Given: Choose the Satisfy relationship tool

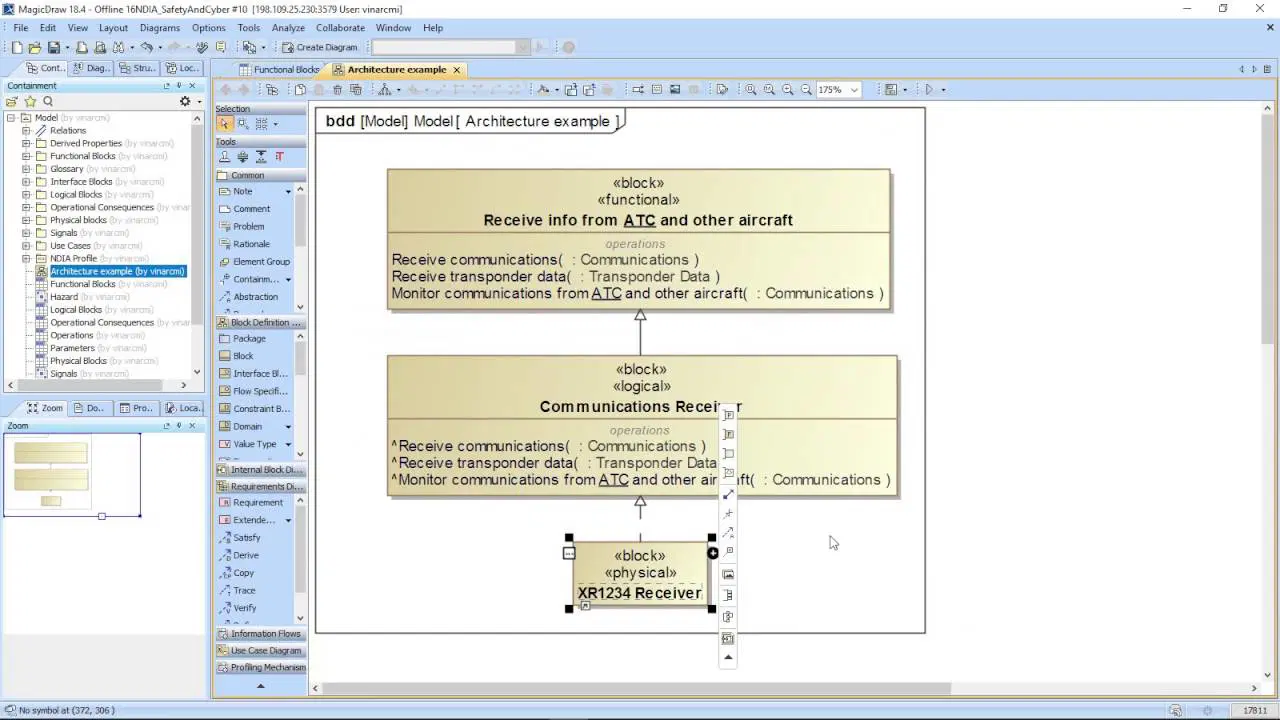Looking at the screenshot, I should coord(246,538).
